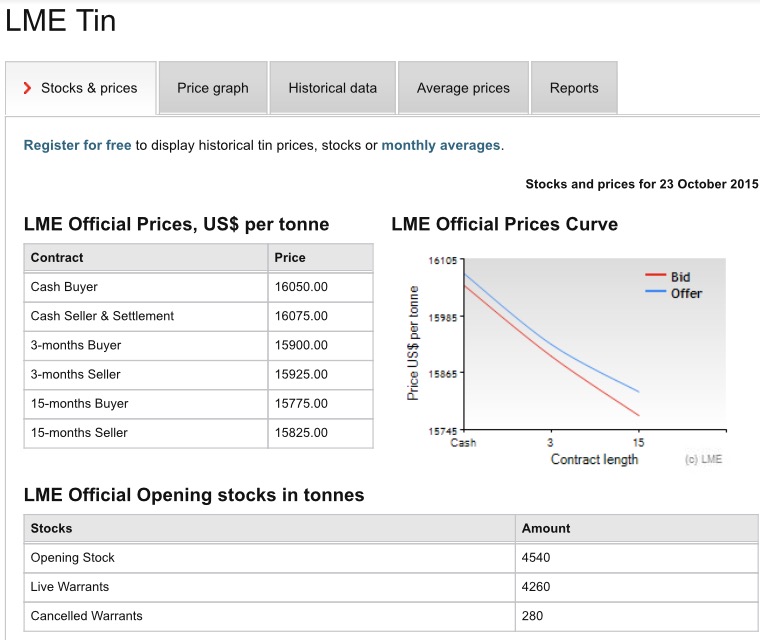
Task: Click the LME Official Prices heading
Action: click(x=176, y=224)
